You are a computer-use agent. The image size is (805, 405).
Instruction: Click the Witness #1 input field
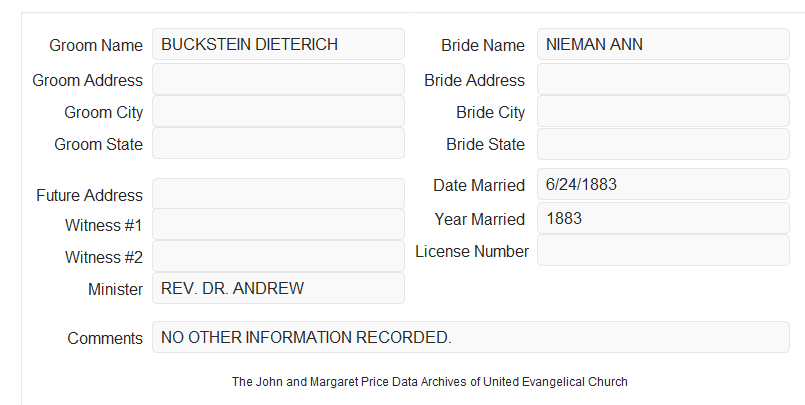pos(278,224)
